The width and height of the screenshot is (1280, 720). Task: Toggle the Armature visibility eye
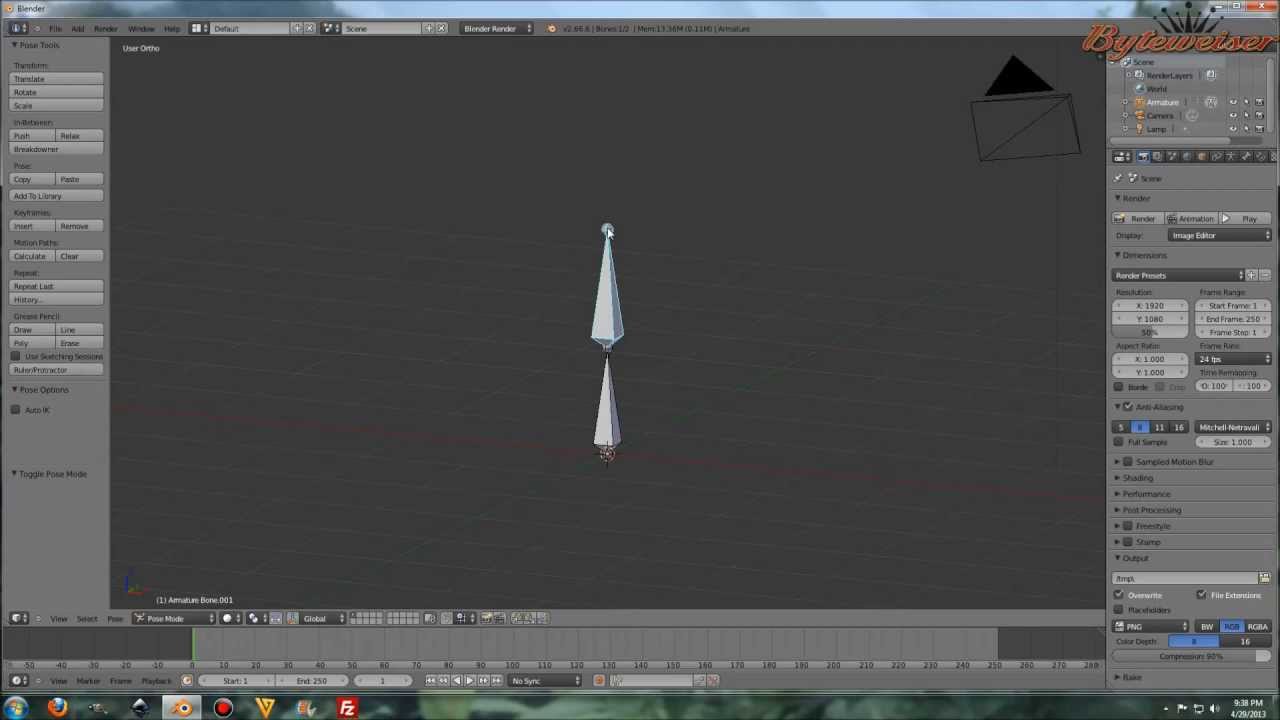1233,102
